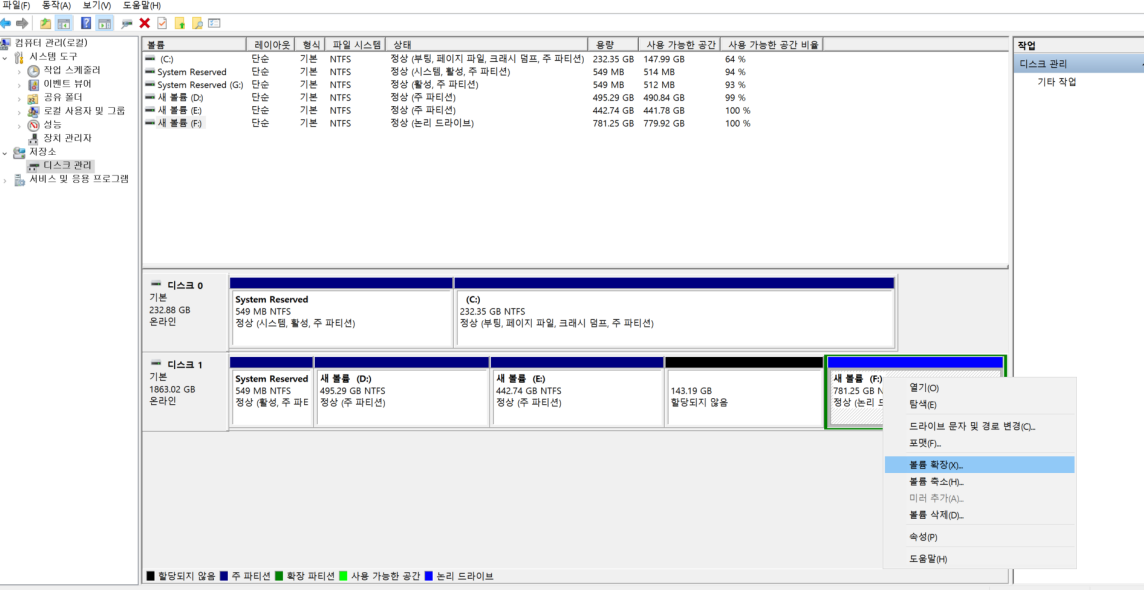The image size is (1144, 590).
Task: Click the red X delete toolbar icon
Action: pos(144,23)
